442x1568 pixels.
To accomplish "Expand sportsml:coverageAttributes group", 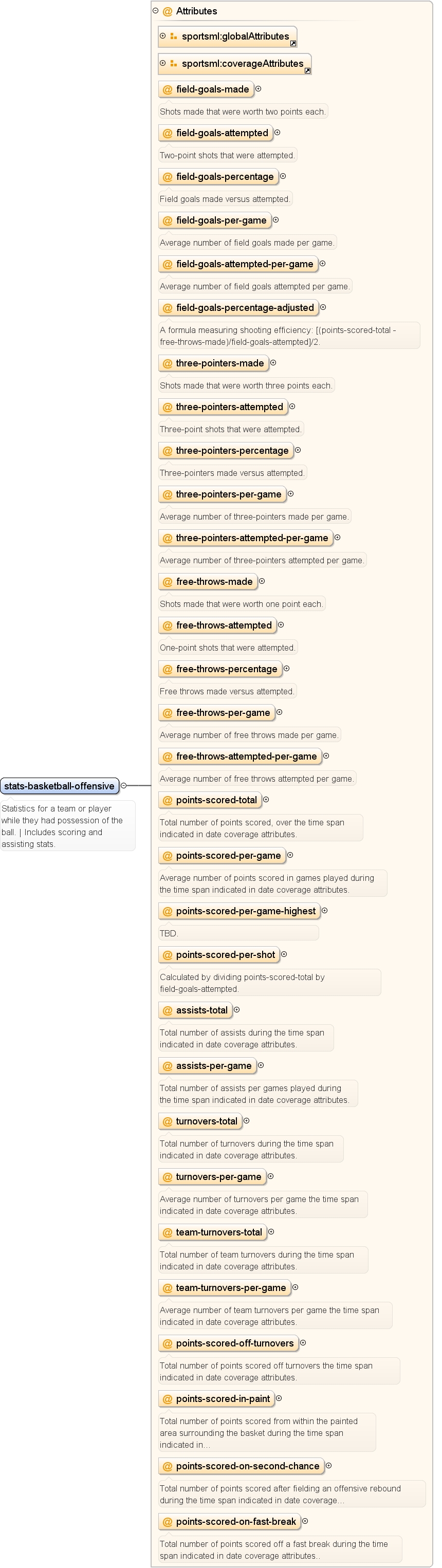I will 162,63.
